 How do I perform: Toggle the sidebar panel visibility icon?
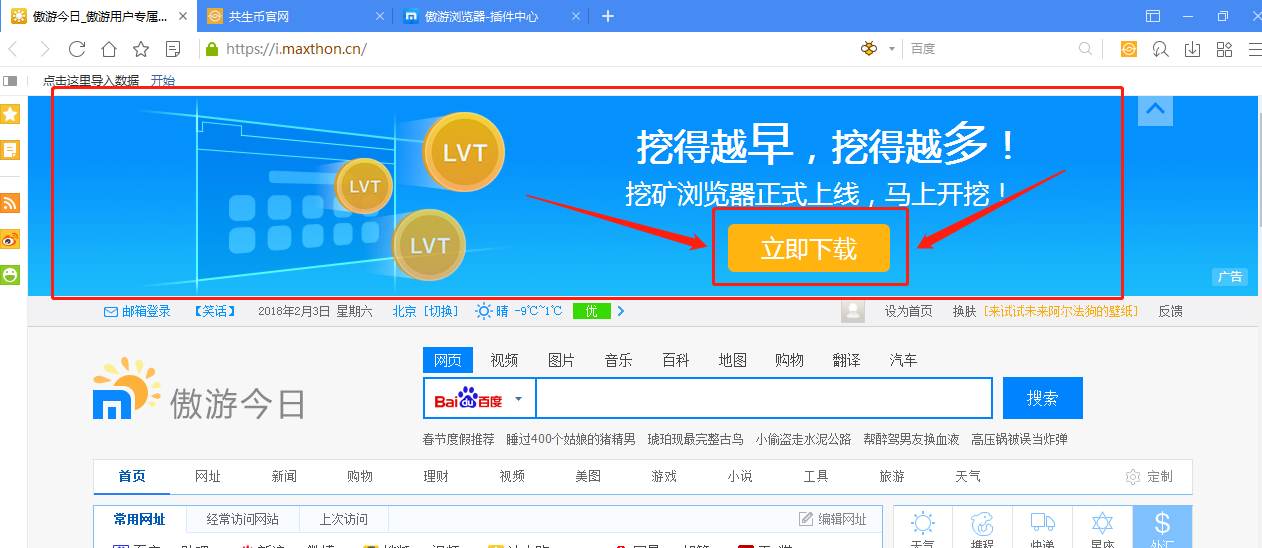pos(11,80)
